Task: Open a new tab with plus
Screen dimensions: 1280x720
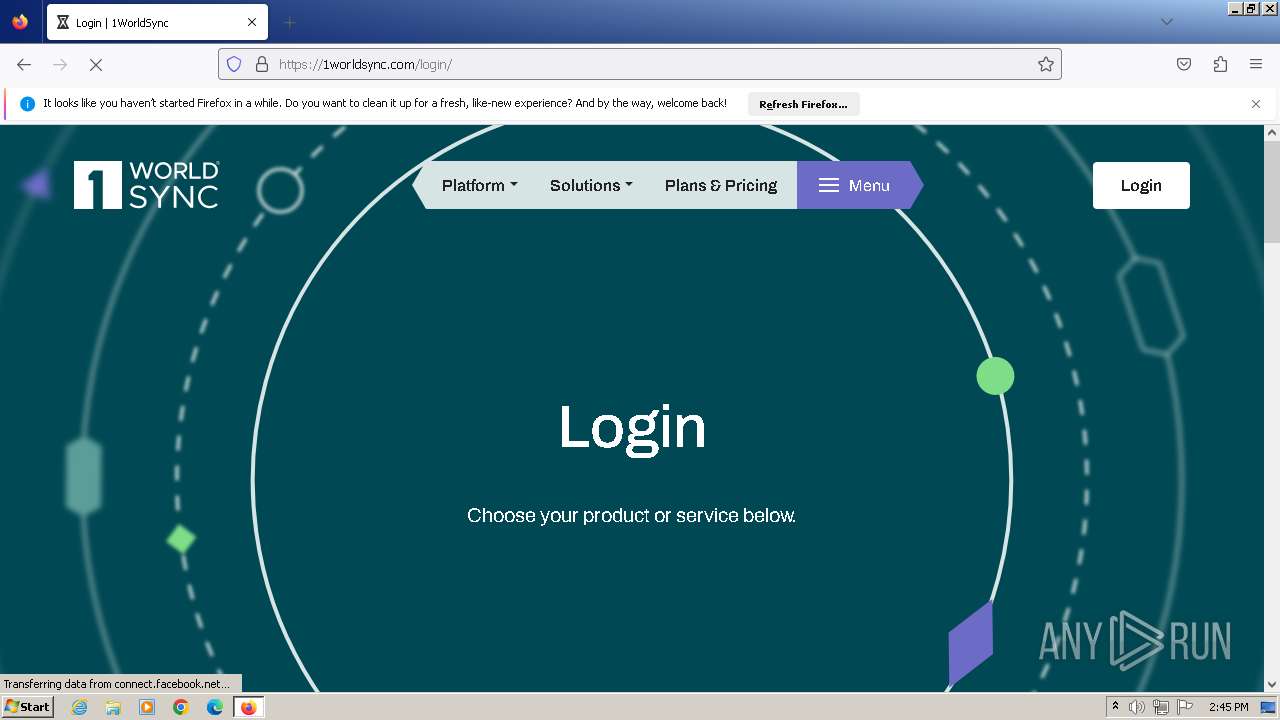Action: coord(289,22)
